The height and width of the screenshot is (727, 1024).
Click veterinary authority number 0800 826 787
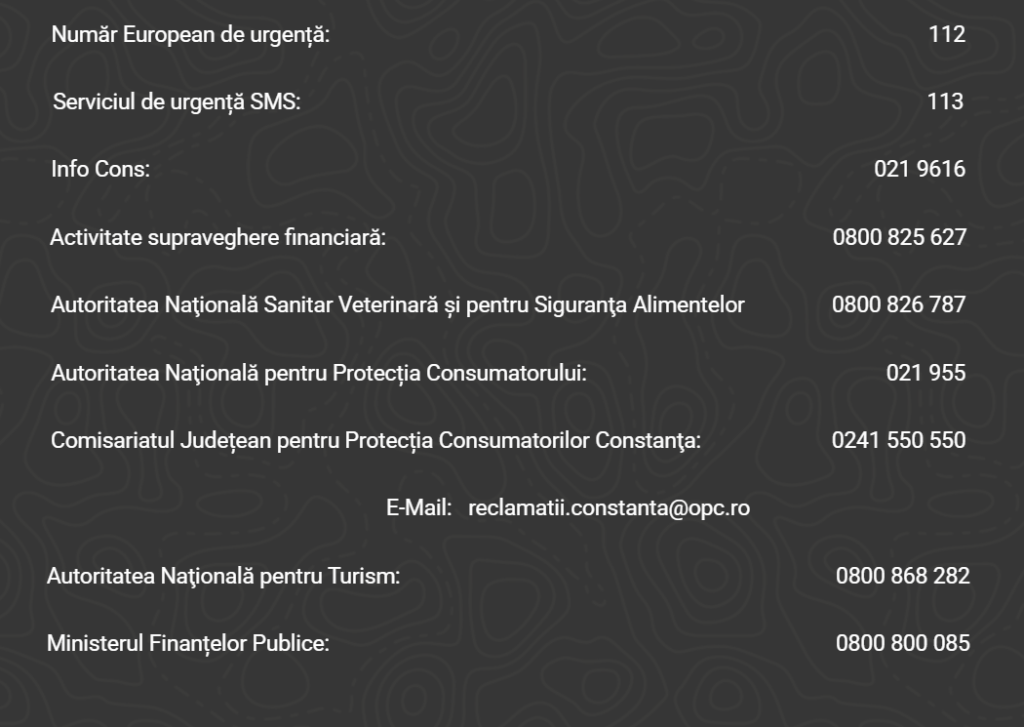pos(898,305)
